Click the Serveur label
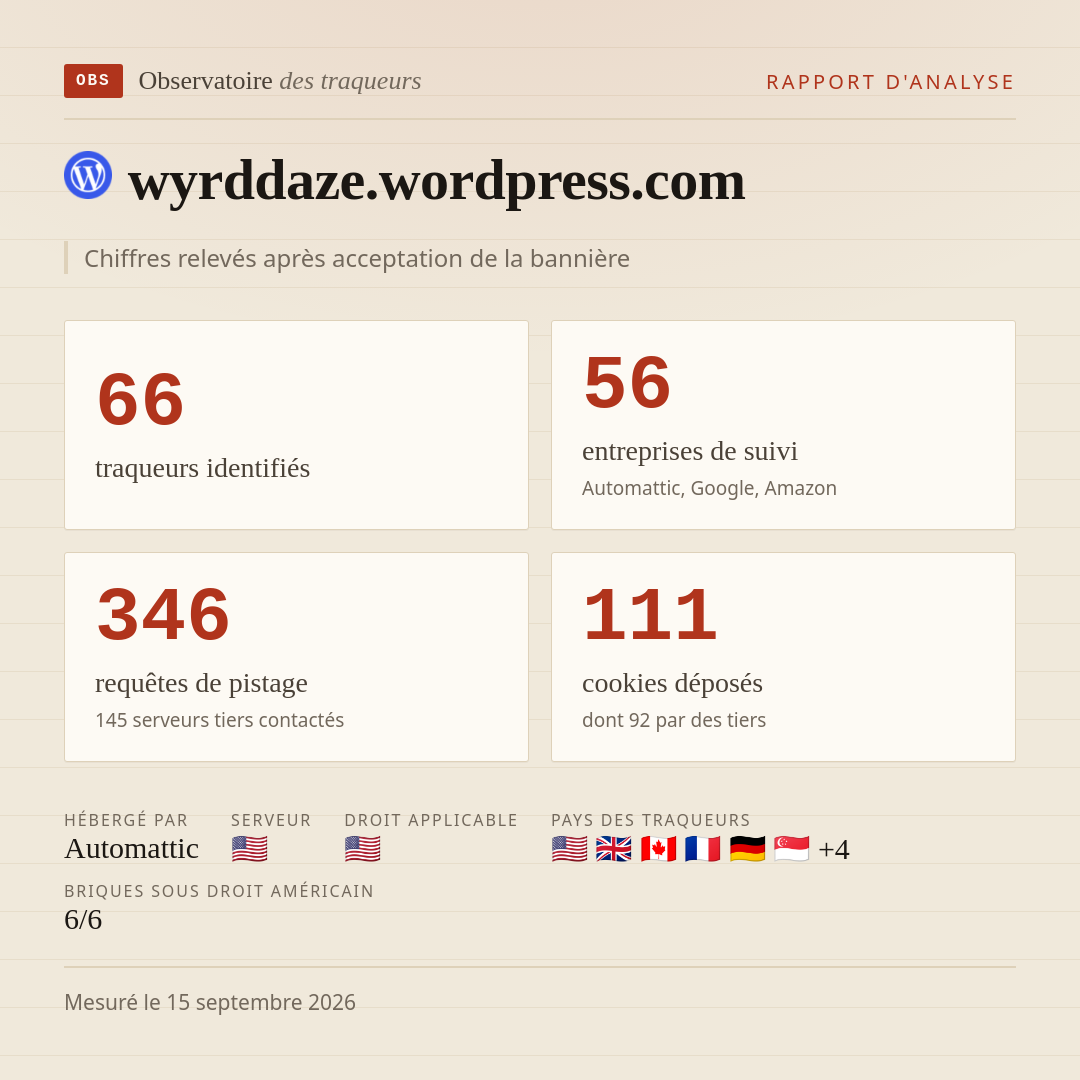The height and width of the screenshot is (1080, 1080). tap(271, 820)
